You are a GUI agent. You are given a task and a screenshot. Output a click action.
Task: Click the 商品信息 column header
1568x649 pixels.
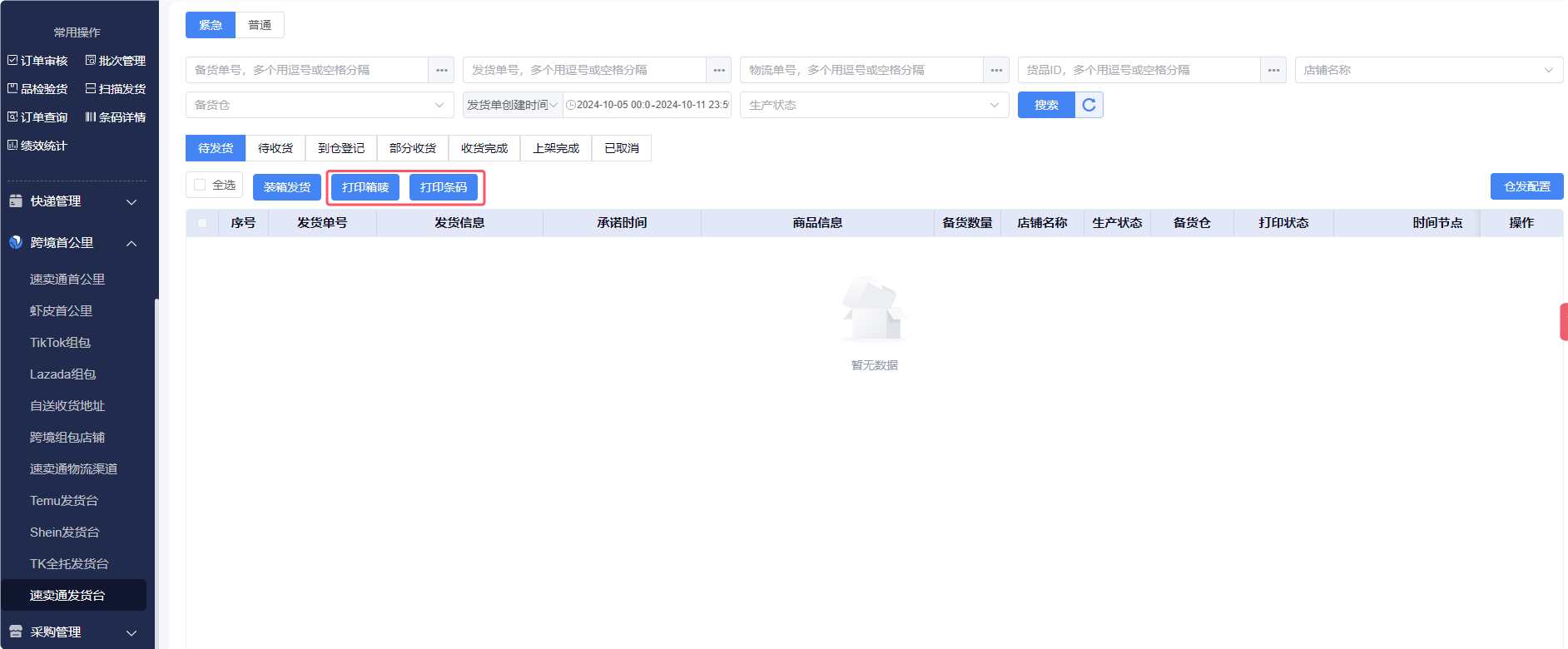click(817, 223)
